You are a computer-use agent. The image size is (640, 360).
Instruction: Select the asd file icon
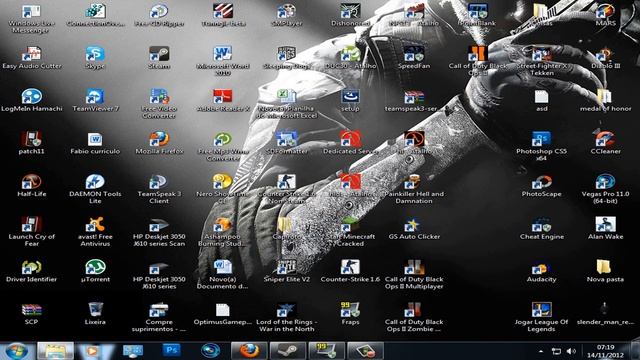coord(541,98)
